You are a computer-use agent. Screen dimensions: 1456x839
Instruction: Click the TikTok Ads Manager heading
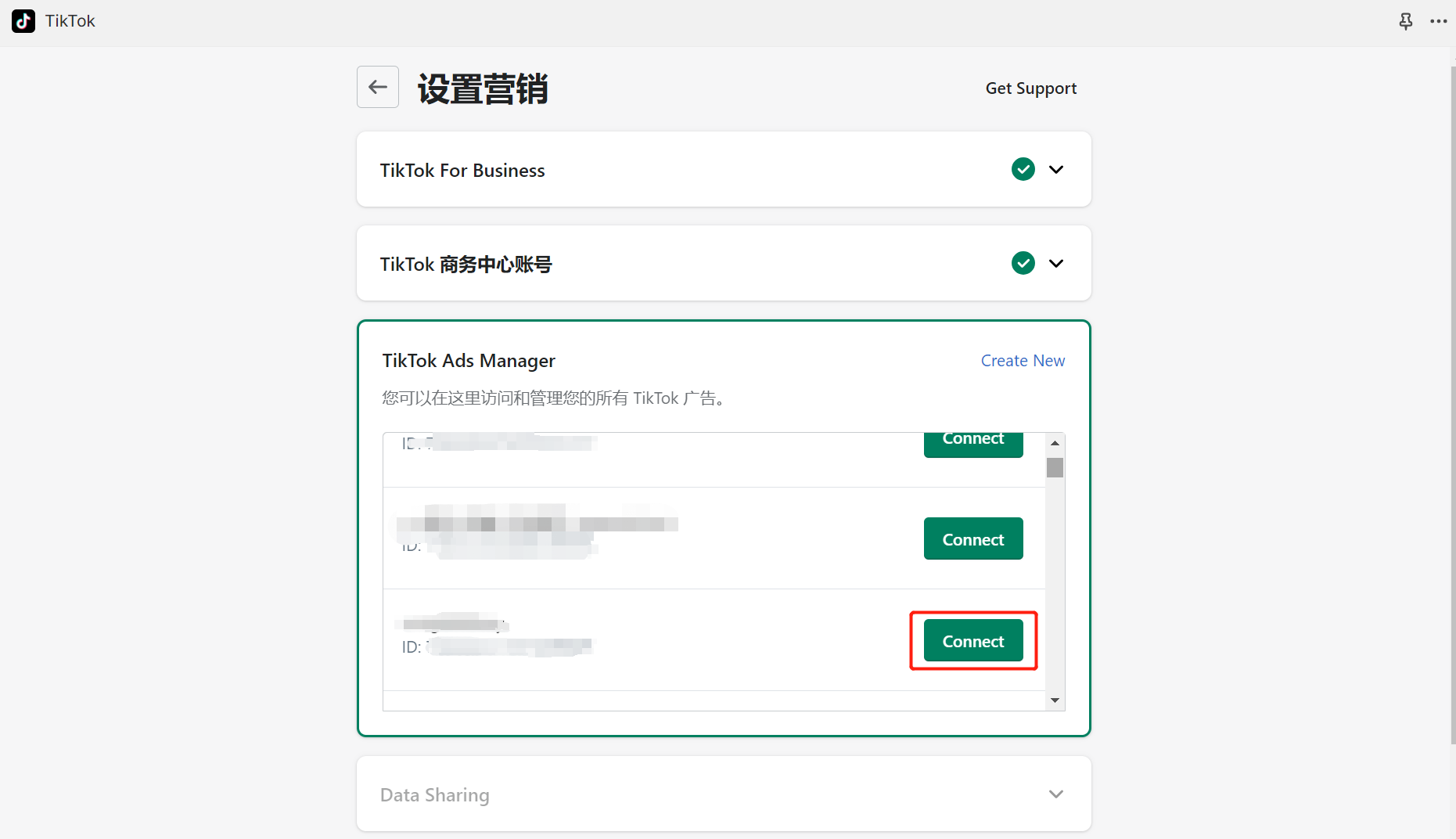click(469, 361)
